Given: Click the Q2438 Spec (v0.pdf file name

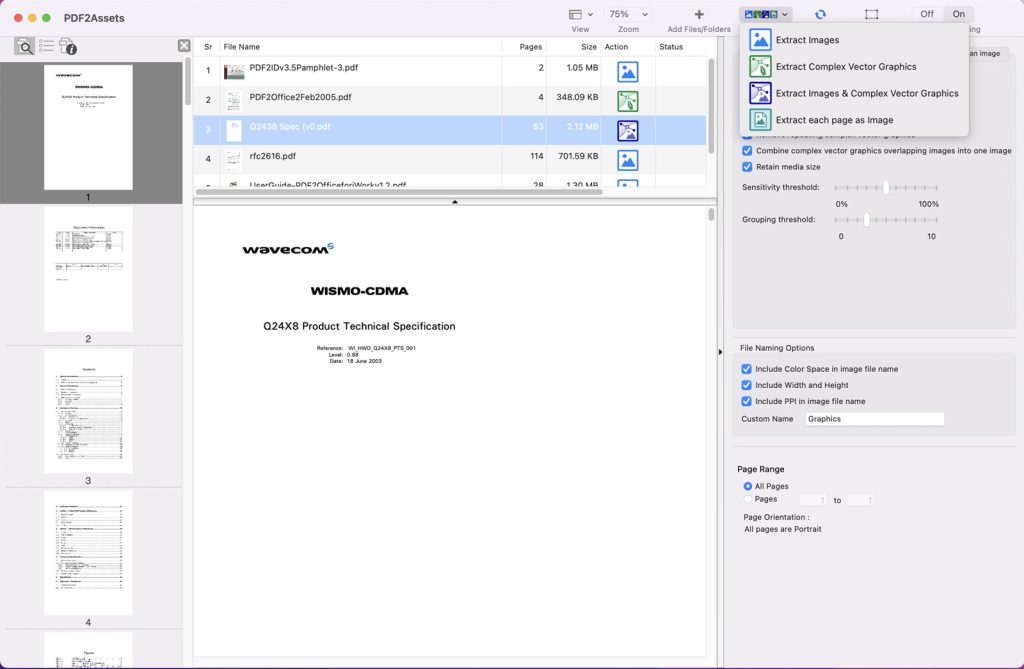Looking at the screenshot, I should point(290,127).
